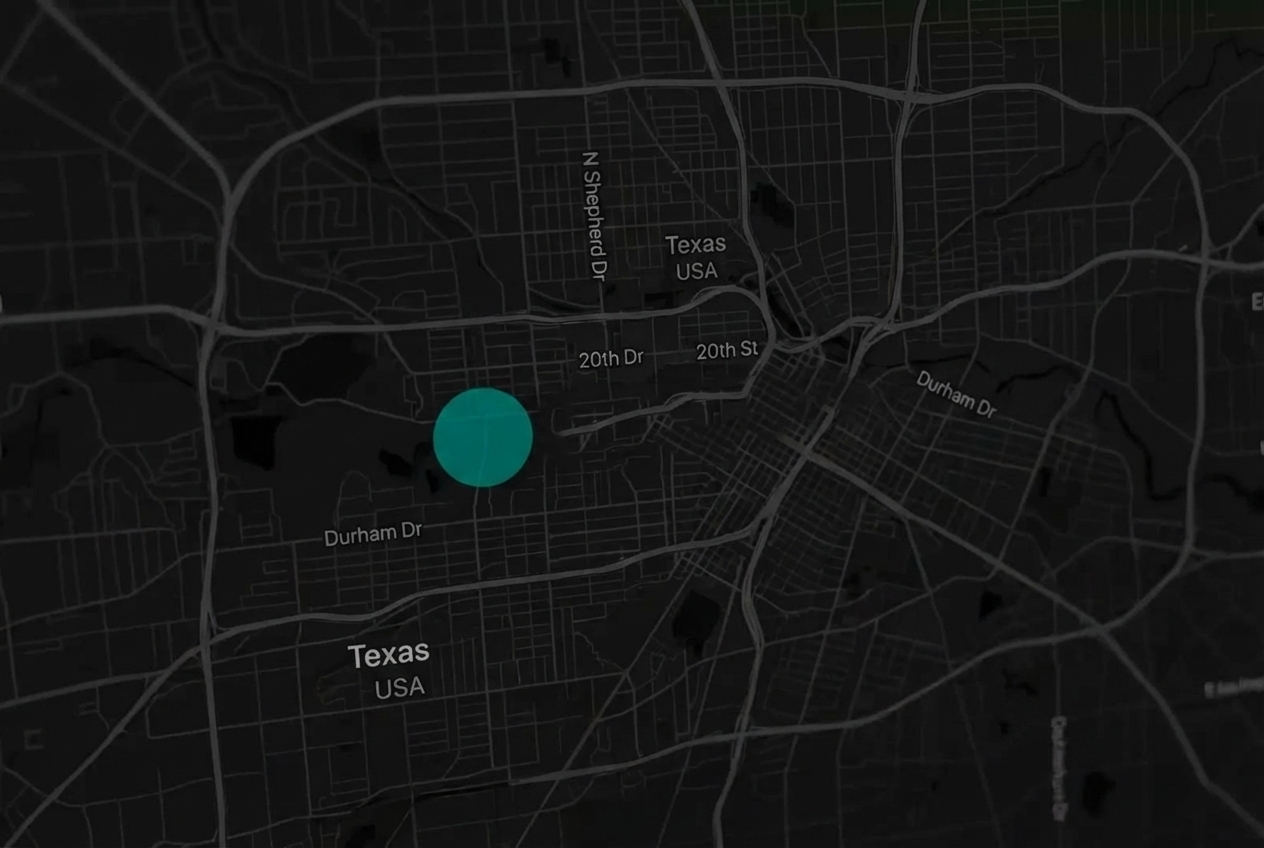This screenshot has width=1264, height=848.
Task: Click the dark patch south of downtown
Action: [x=697, y=613]
